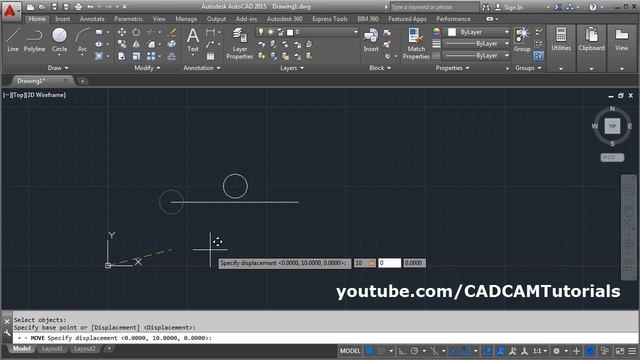Click the Match Properties tool
Image resolution: width=640 pixels, height=360 pixels.
[x=416, y=44]
